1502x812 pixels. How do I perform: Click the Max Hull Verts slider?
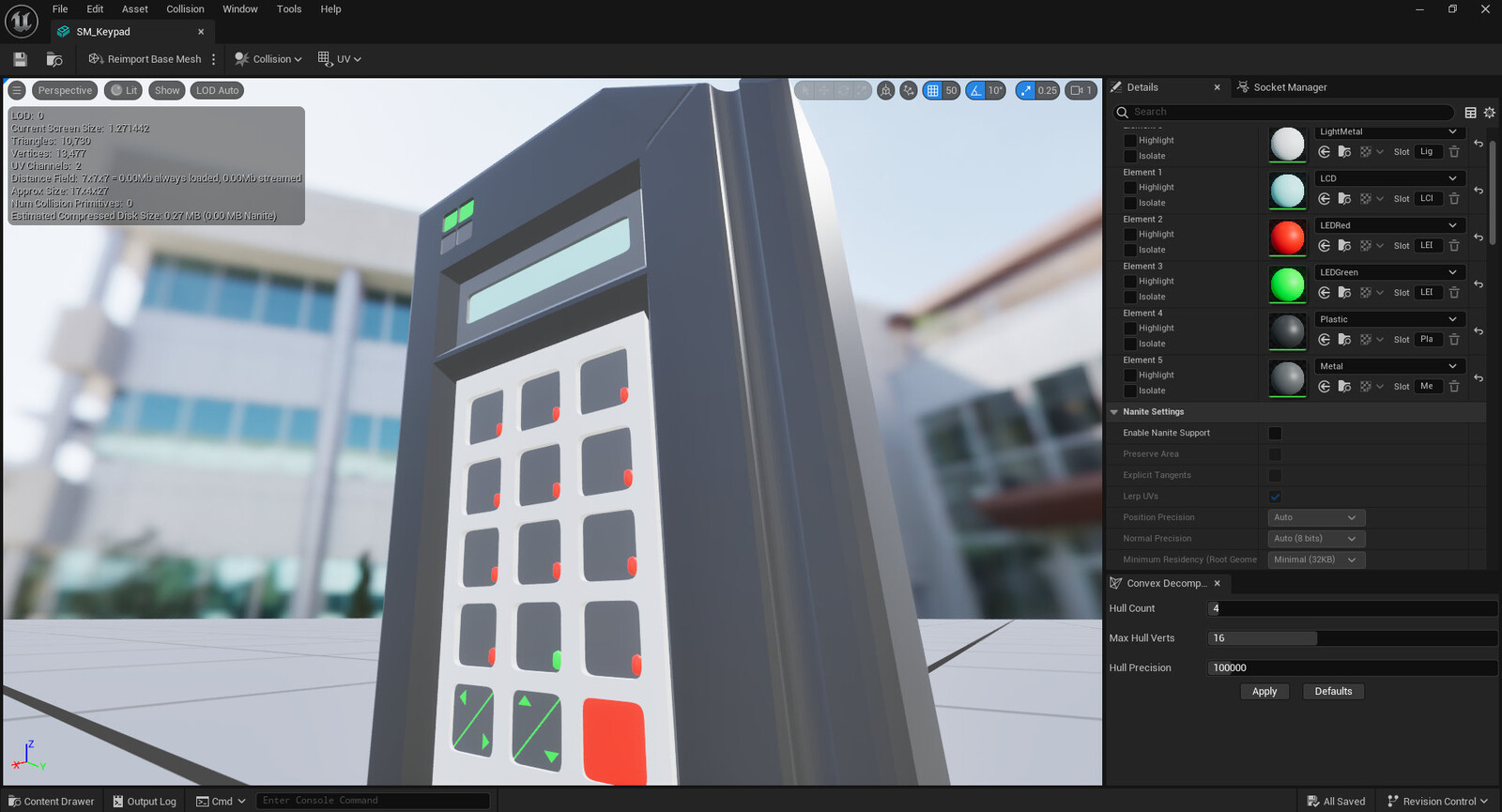point(1352,638)
